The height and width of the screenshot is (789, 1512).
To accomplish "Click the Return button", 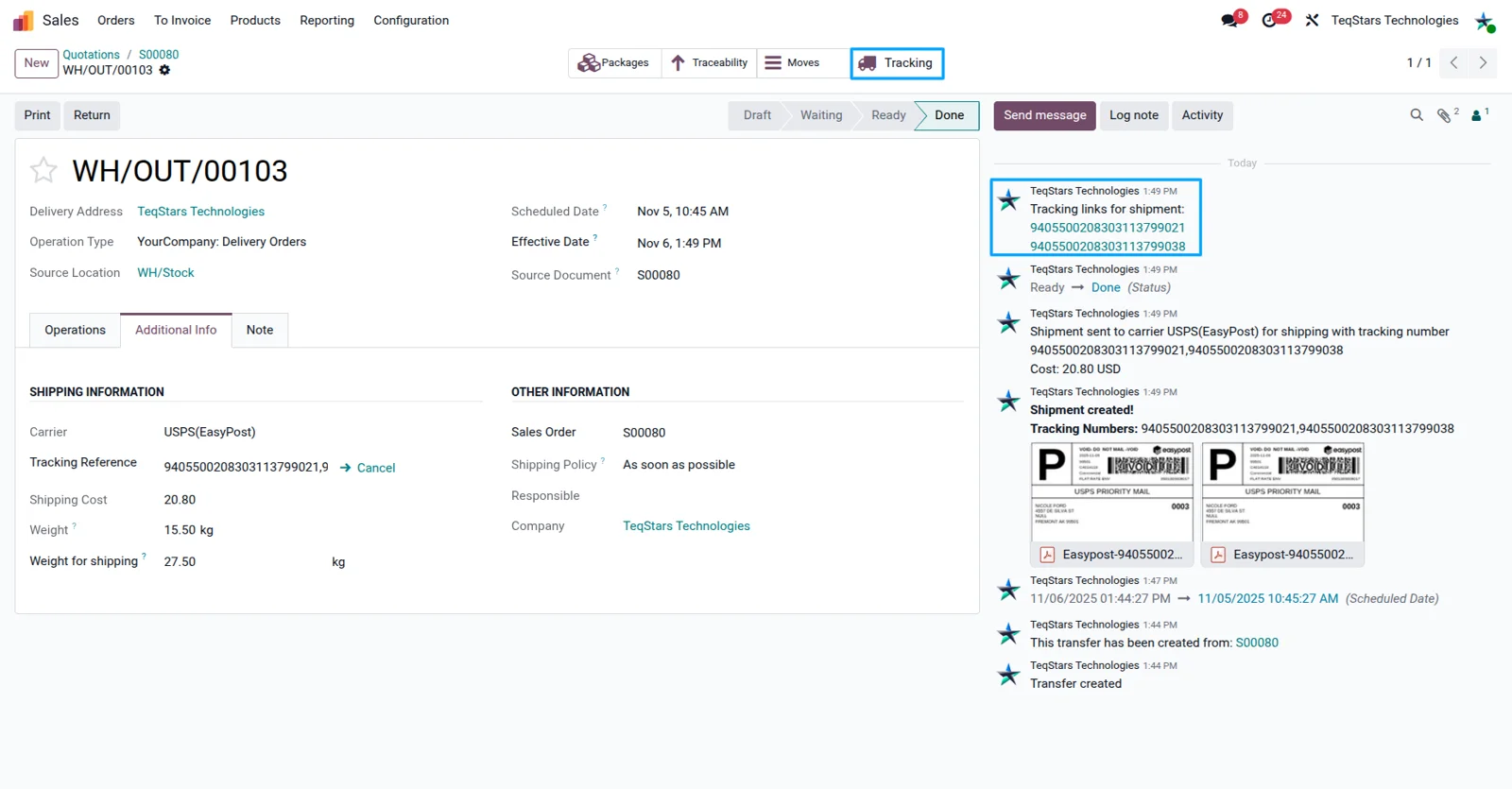I will tap(92, 115).
